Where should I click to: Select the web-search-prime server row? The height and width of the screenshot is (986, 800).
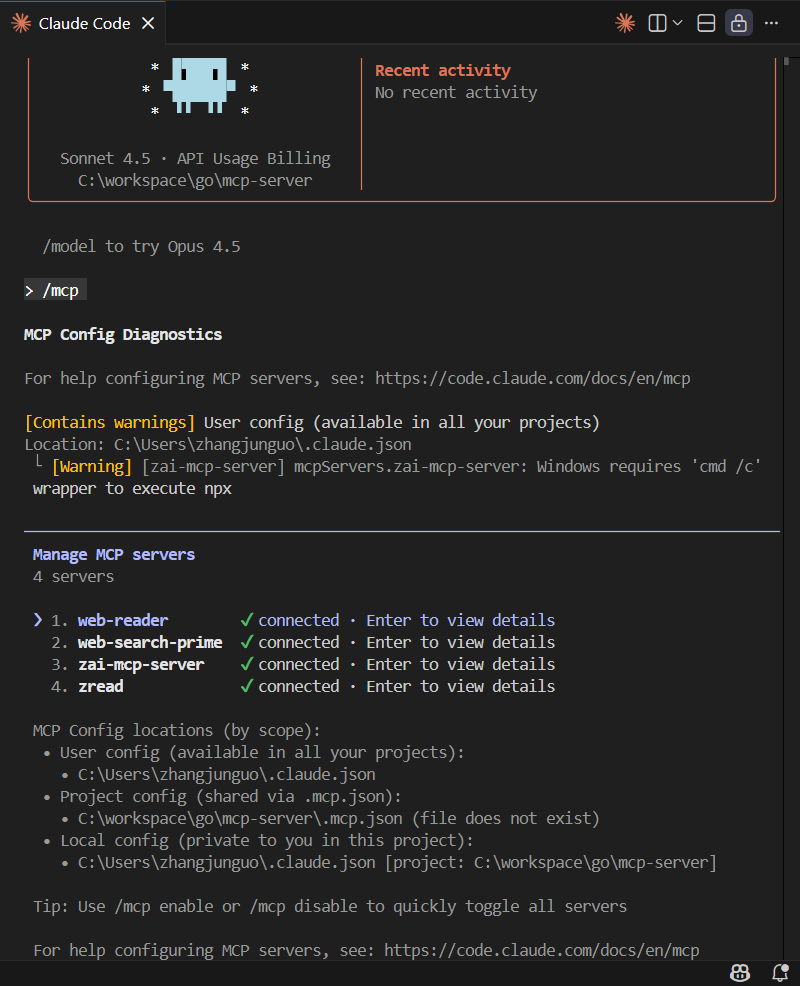[x=303, y=642]
